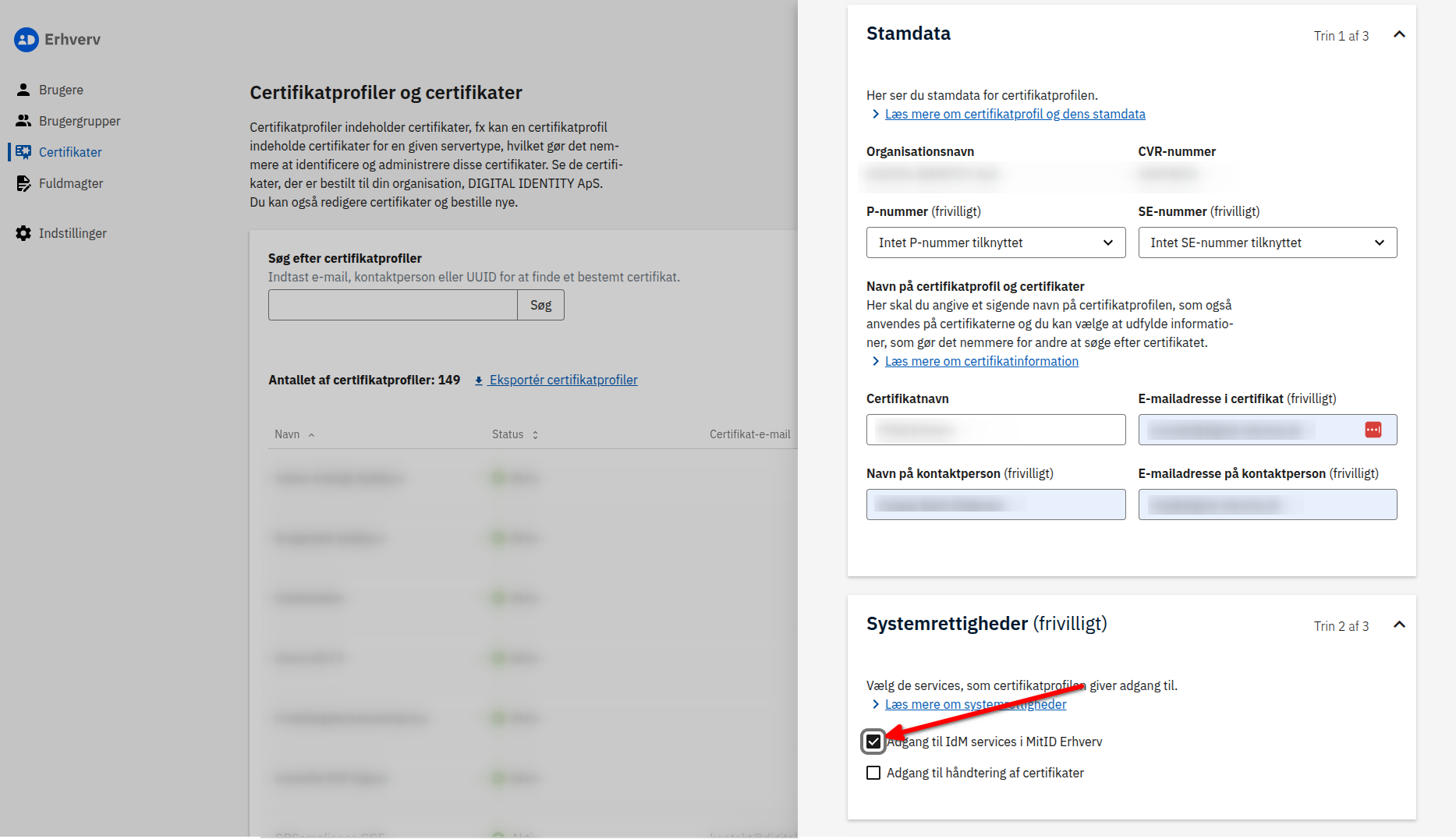
Task: Click the Systemrettigheder (frivilligt) heading
Action: 987,624
